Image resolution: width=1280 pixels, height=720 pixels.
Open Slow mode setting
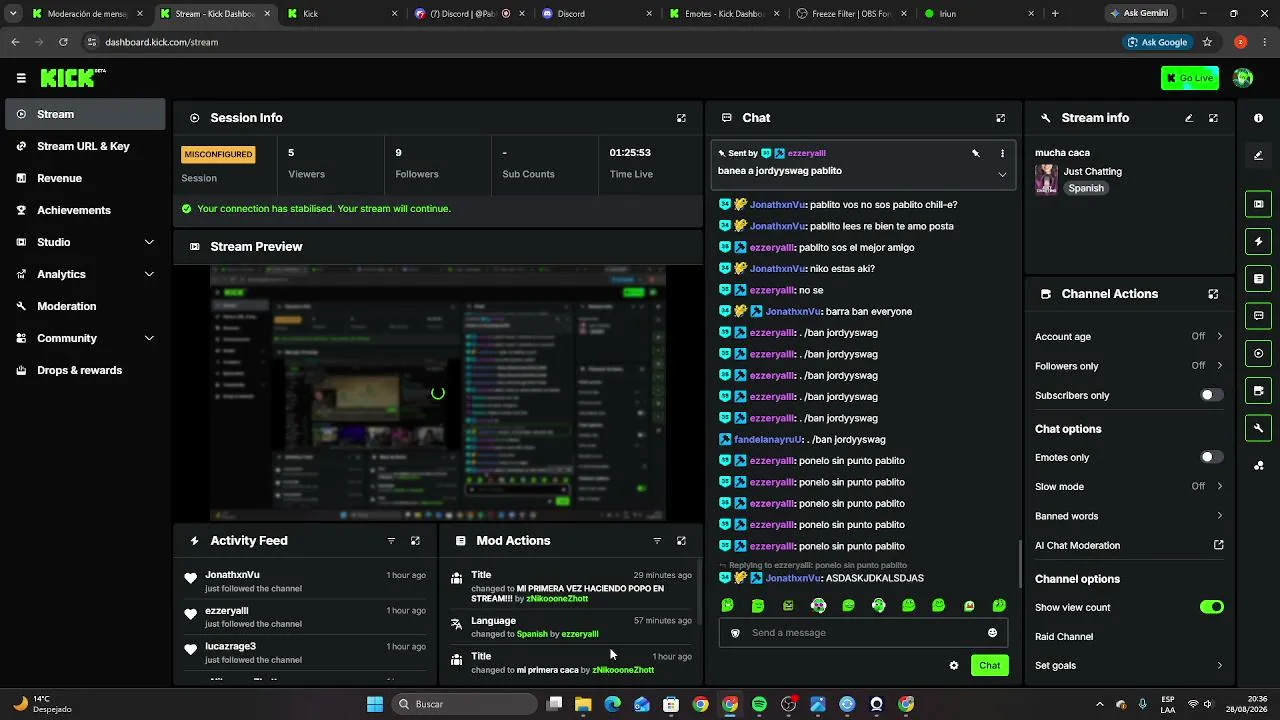click(x=1129, y=487)
